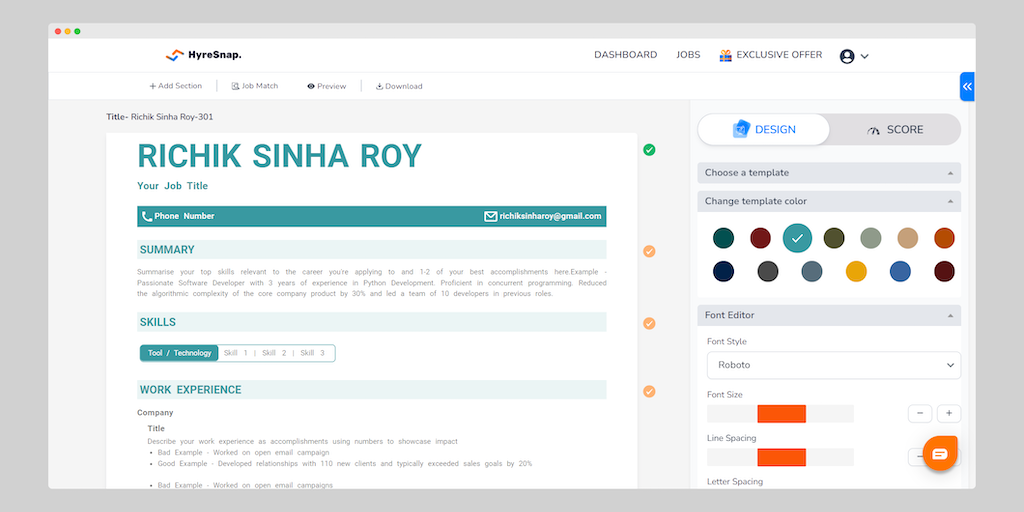
Task: Open the Font Style Roboto dropdown
Action: [834, 365]
